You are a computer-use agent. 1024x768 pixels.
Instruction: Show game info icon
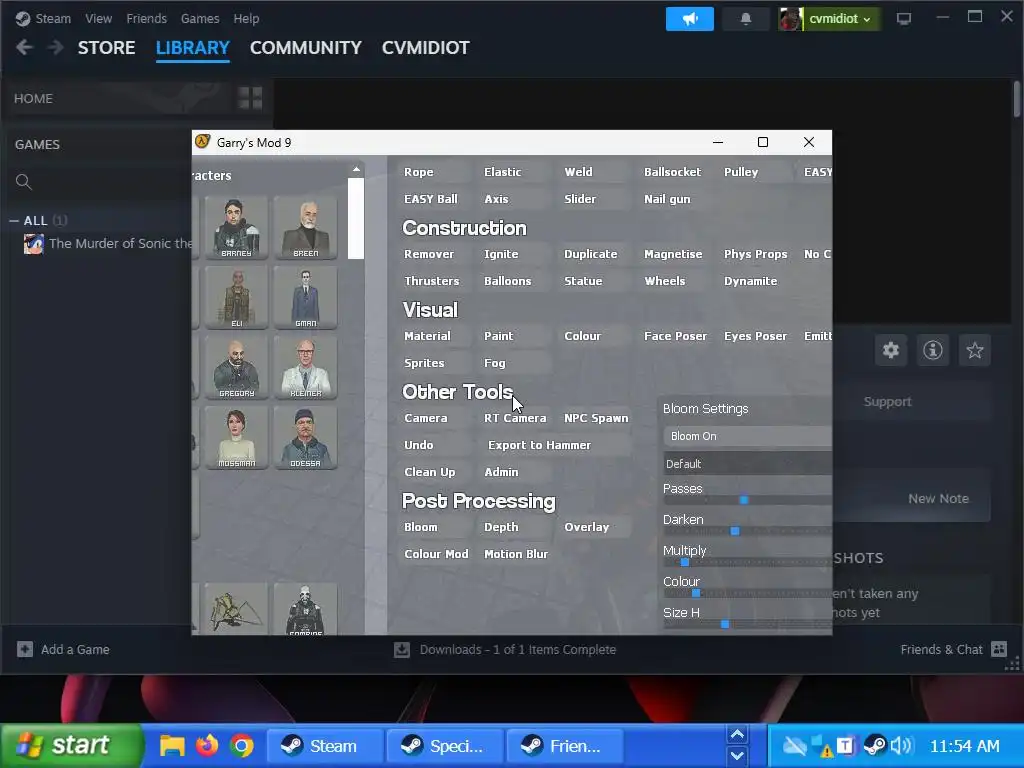(x=933, y=350)
